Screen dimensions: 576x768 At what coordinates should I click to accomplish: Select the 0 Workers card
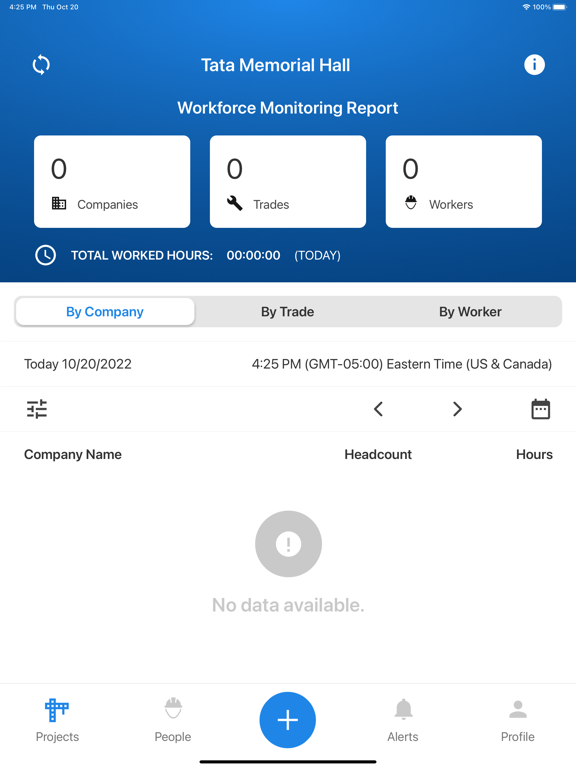[x=464, y=182]
